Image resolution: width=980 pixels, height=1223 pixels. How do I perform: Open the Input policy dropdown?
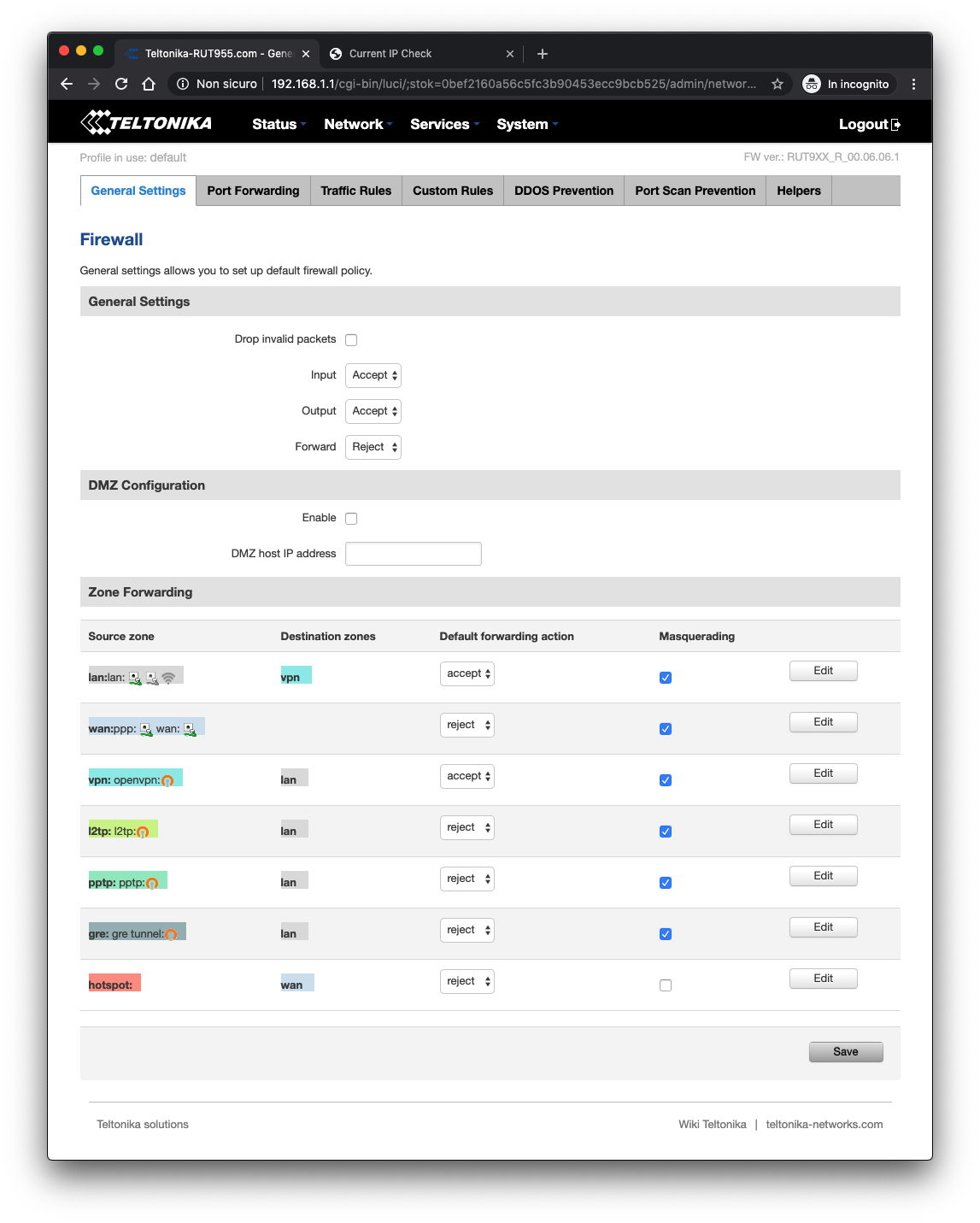[x=373, y=375]
